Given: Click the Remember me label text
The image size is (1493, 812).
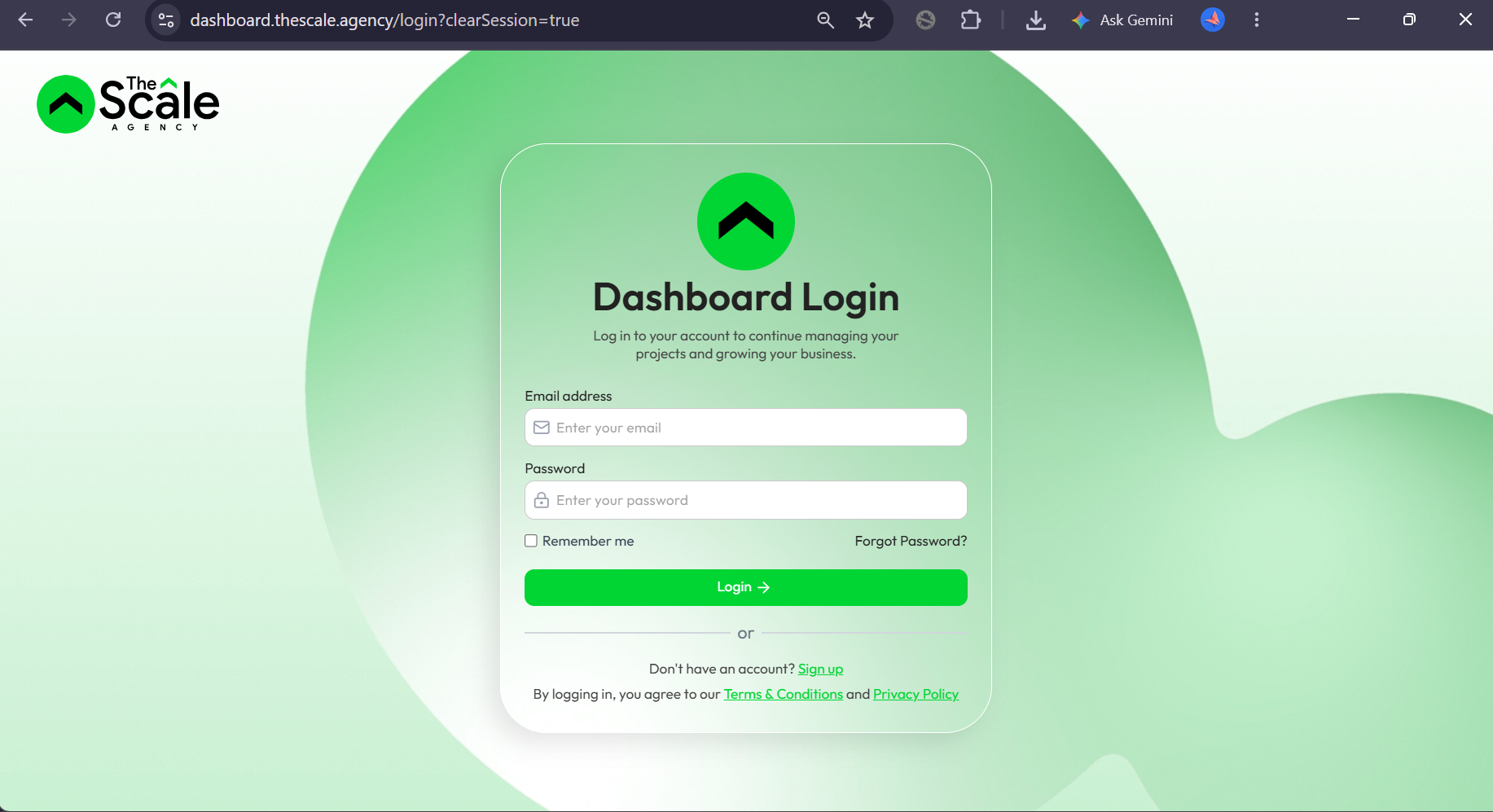Looking at the screenshot, I should pos(588,541).
